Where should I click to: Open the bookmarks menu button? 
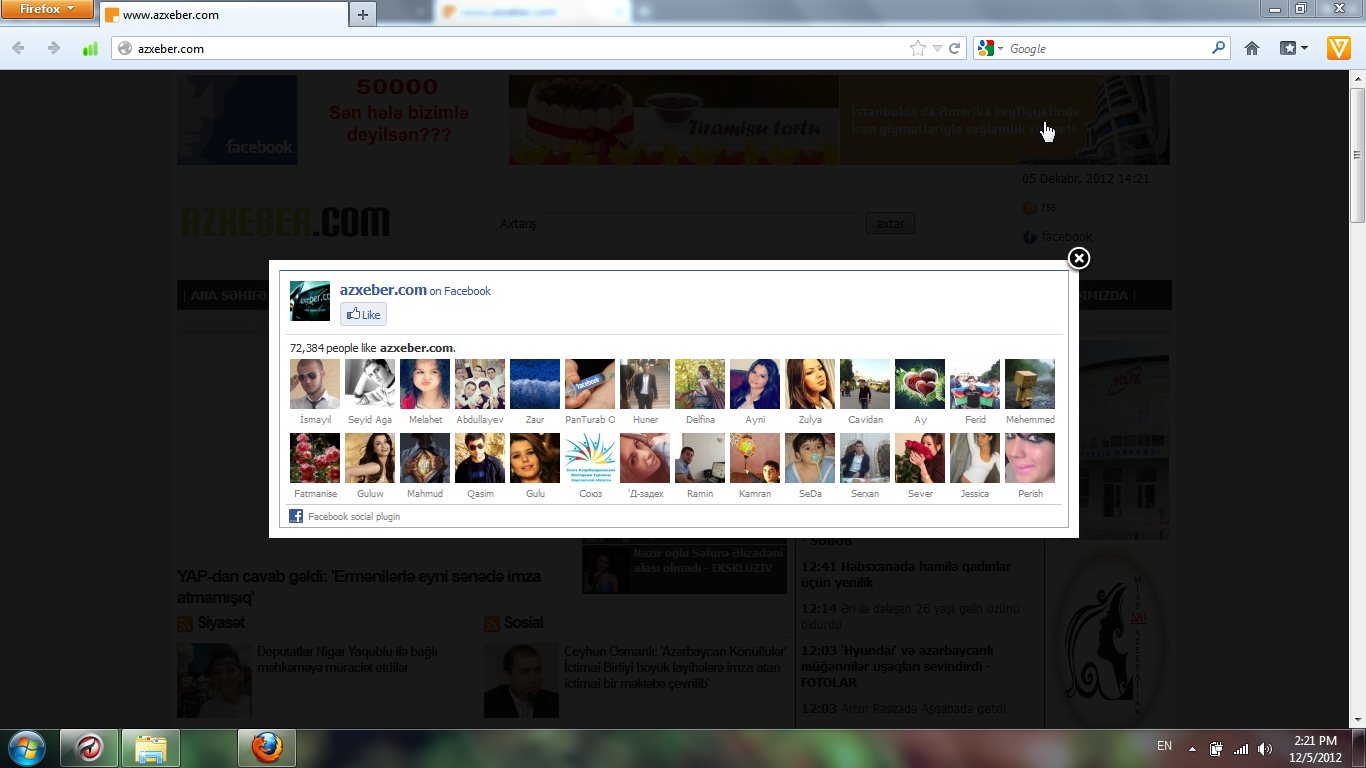click(1294, 48)
